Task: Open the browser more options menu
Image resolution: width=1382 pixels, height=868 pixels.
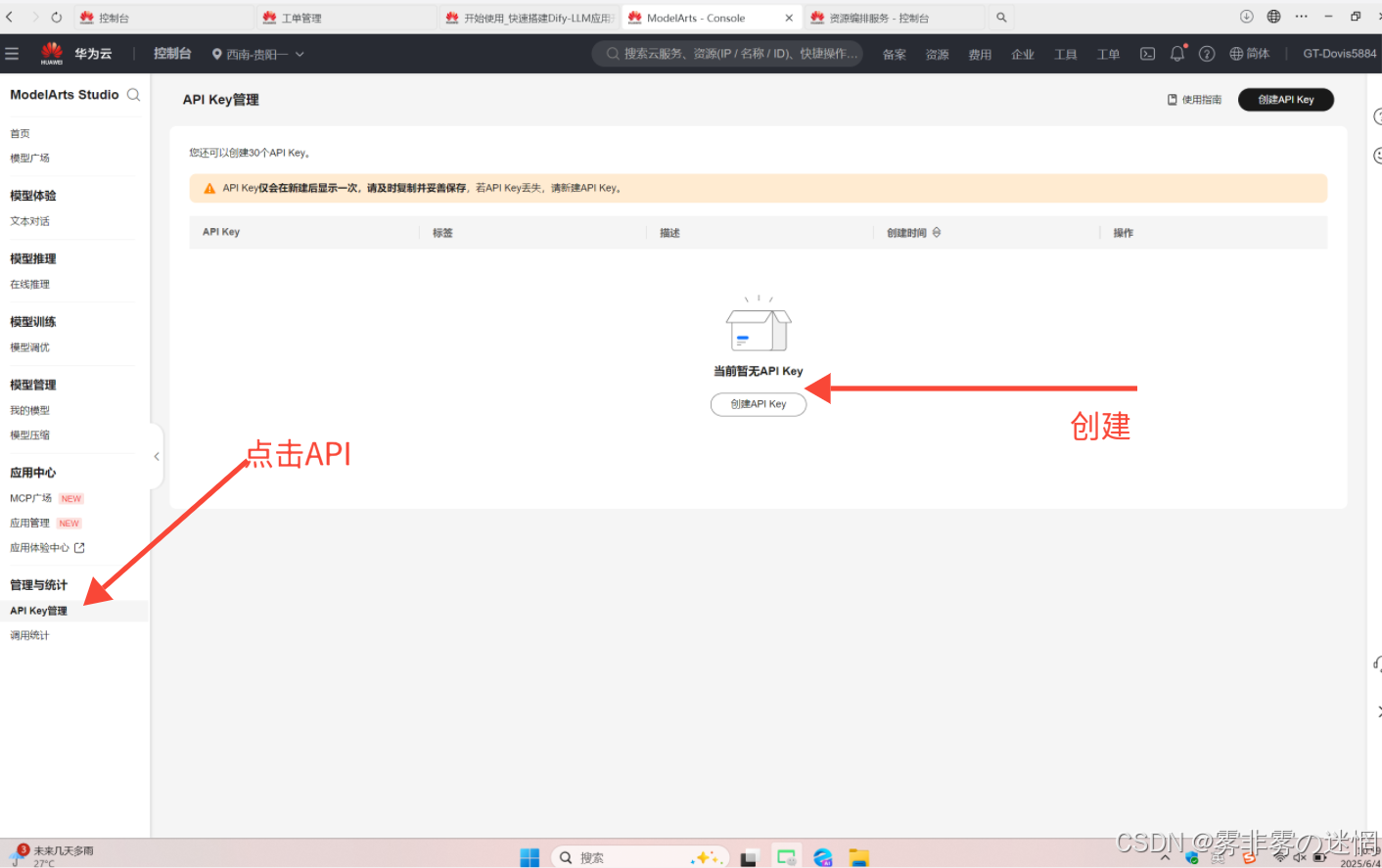Action: 1301,17
